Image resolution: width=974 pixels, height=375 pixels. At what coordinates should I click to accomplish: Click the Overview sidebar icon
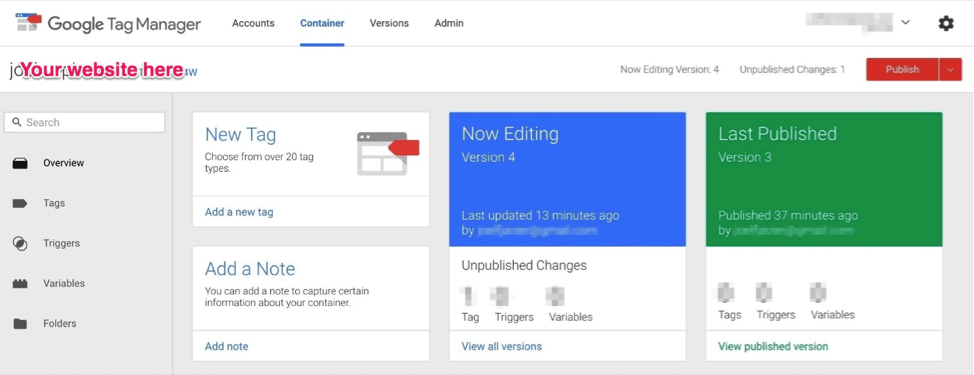20,163
